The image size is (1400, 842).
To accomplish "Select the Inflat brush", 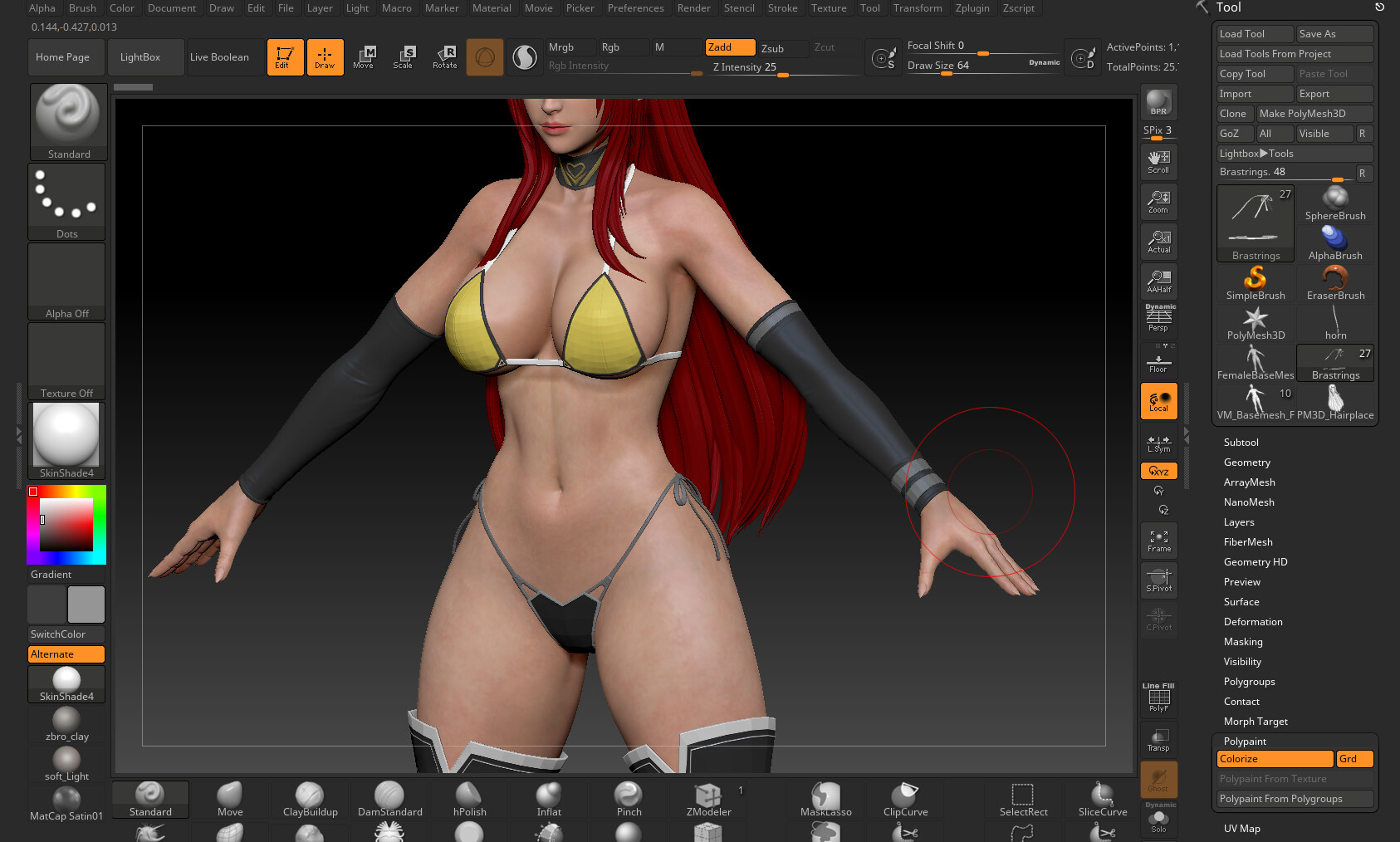I will [x=549, y=799].
